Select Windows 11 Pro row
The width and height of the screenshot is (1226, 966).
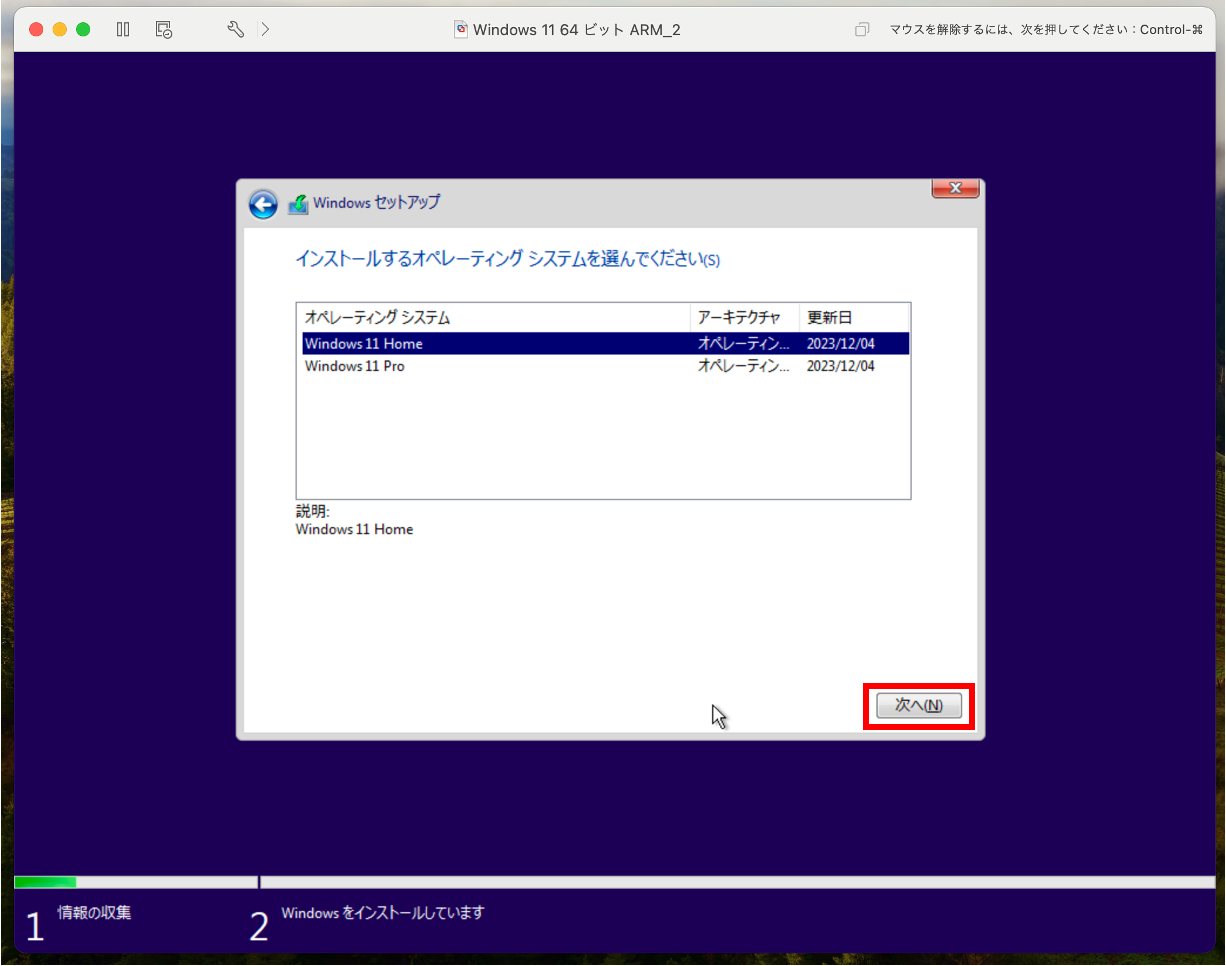tap(605, 366)
